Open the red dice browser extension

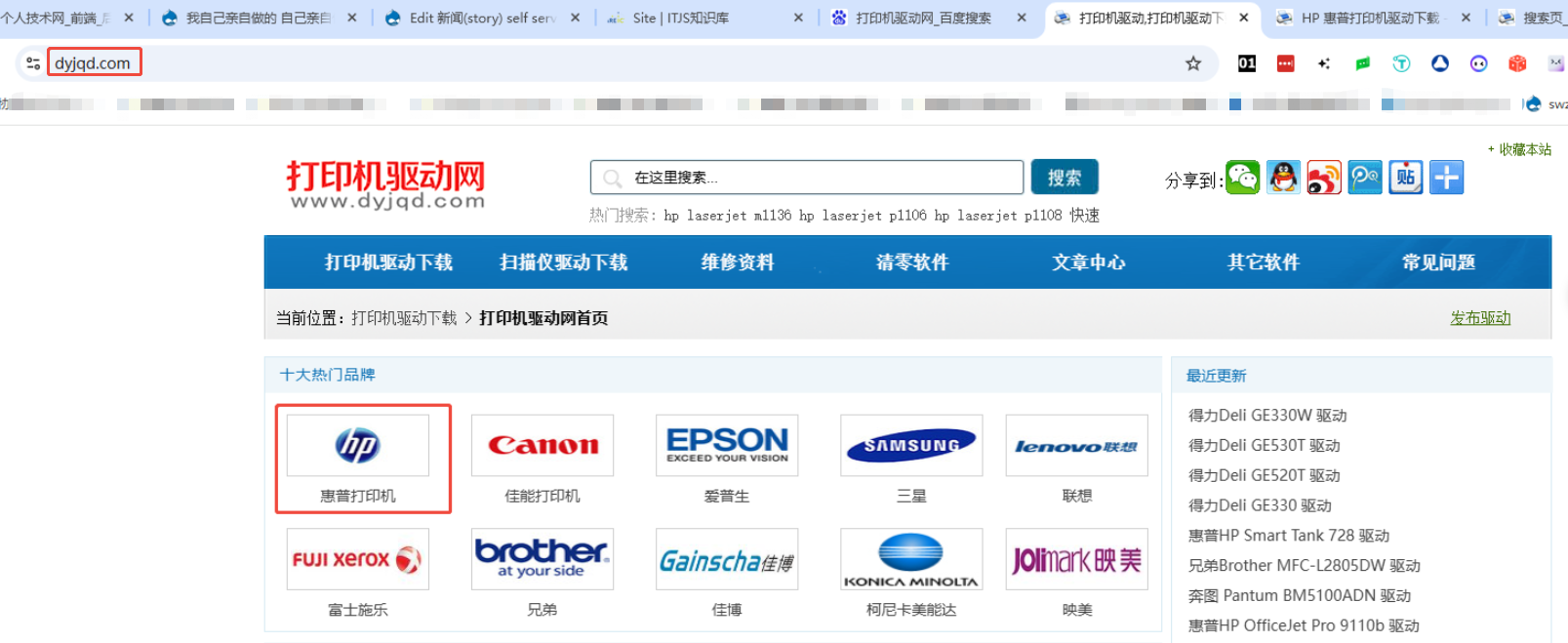[1517, 63]
